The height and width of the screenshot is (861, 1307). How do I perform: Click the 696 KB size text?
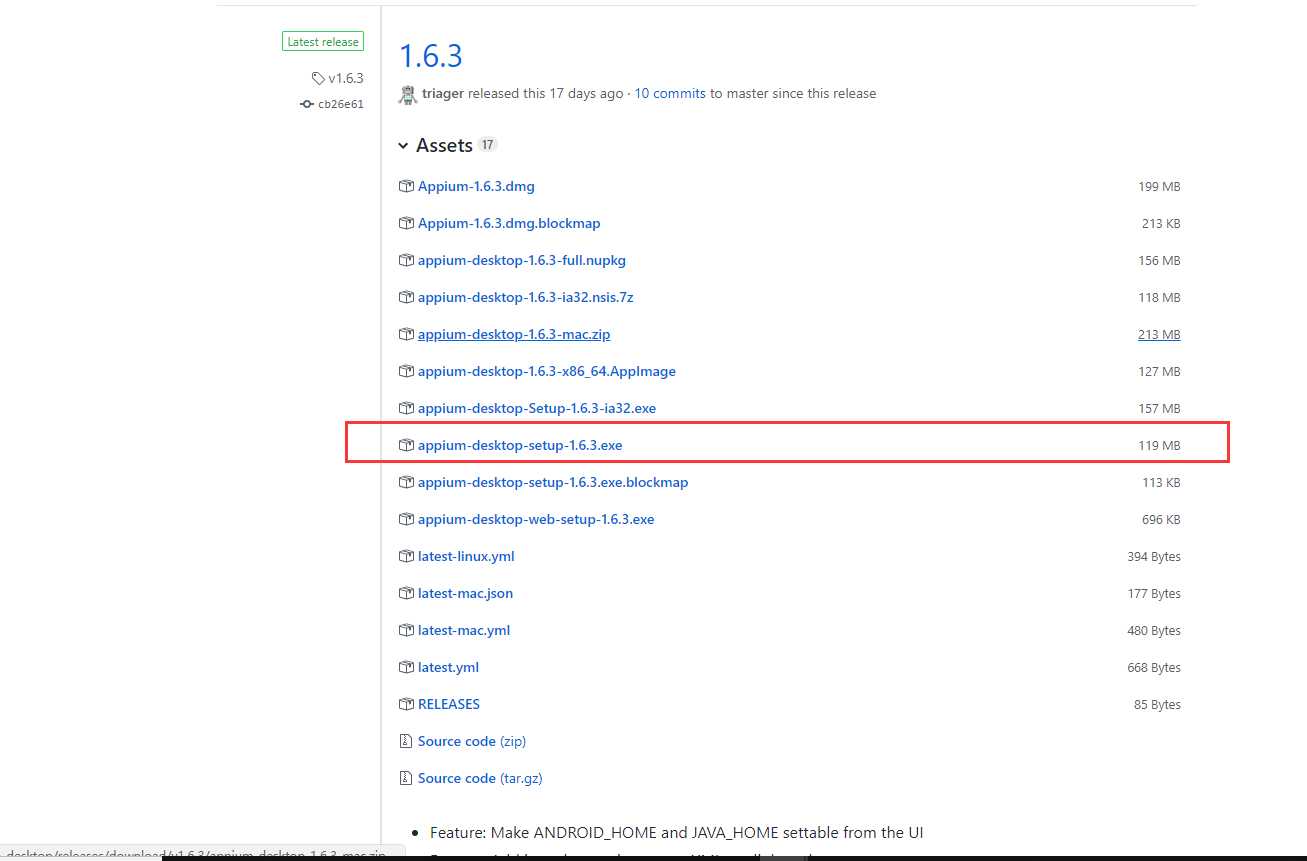click(x=1161, y=520)
